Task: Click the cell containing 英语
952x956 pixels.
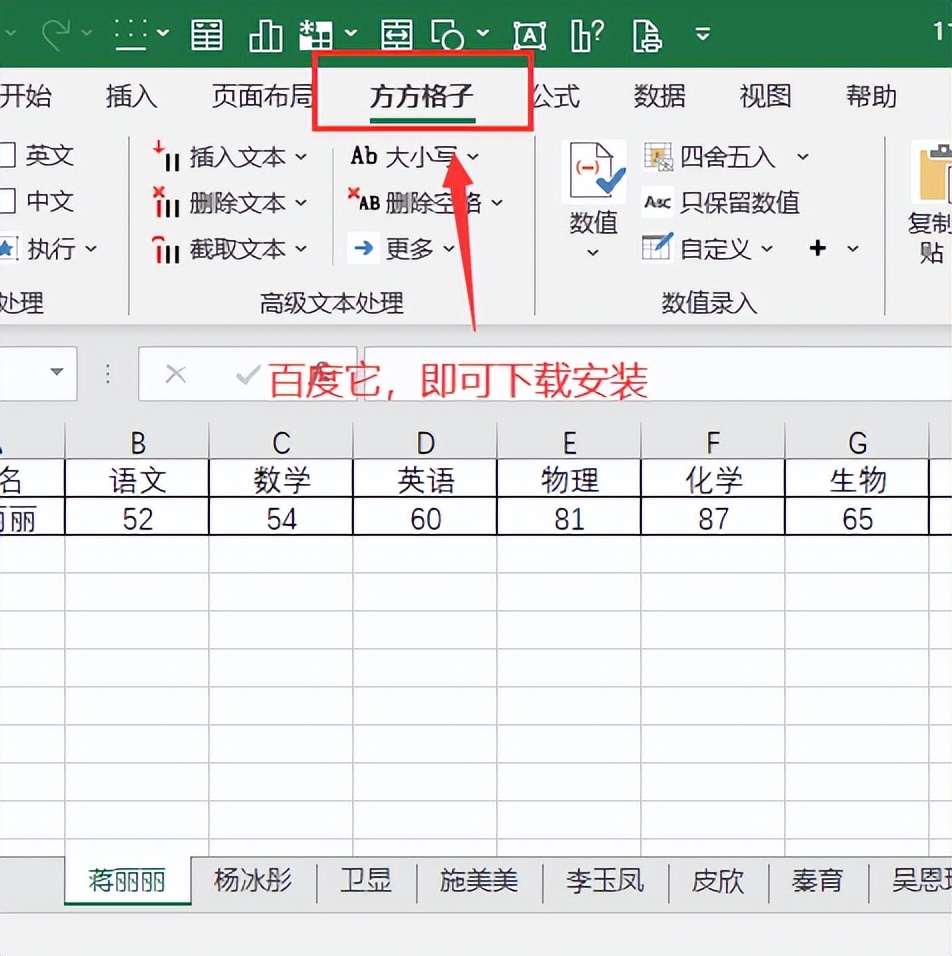Action: (425, 479)
